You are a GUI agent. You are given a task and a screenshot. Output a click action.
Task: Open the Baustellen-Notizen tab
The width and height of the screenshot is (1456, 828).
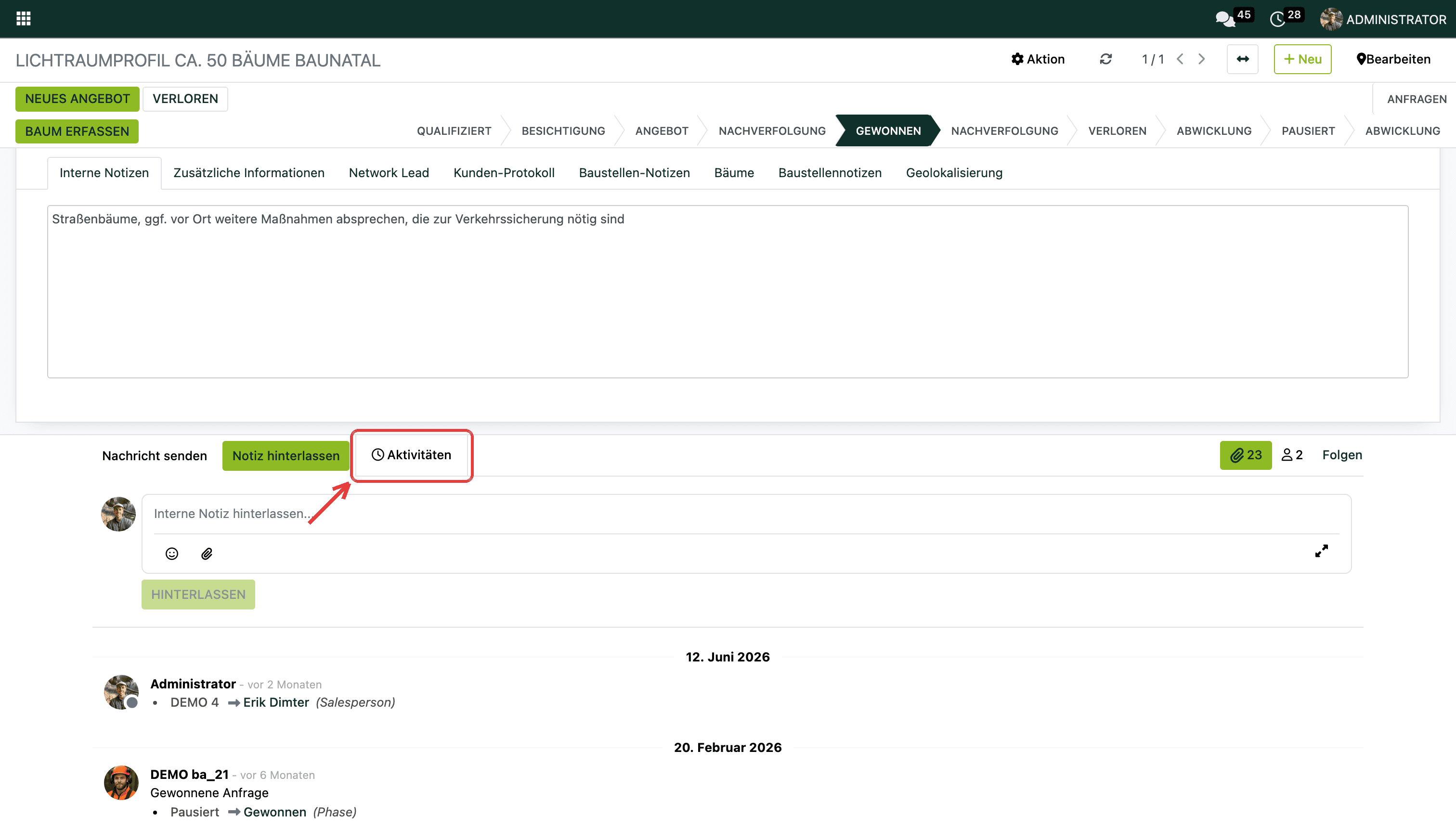pos(634,173)
